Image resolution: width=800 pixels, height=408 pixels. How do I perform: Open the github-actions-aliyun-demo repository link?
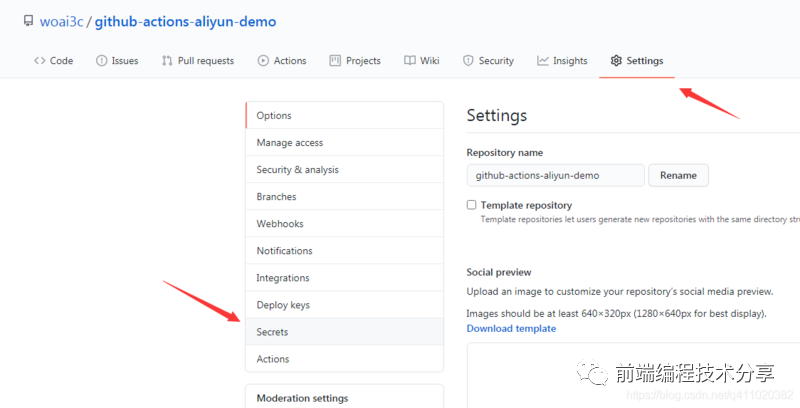(185, 21)
